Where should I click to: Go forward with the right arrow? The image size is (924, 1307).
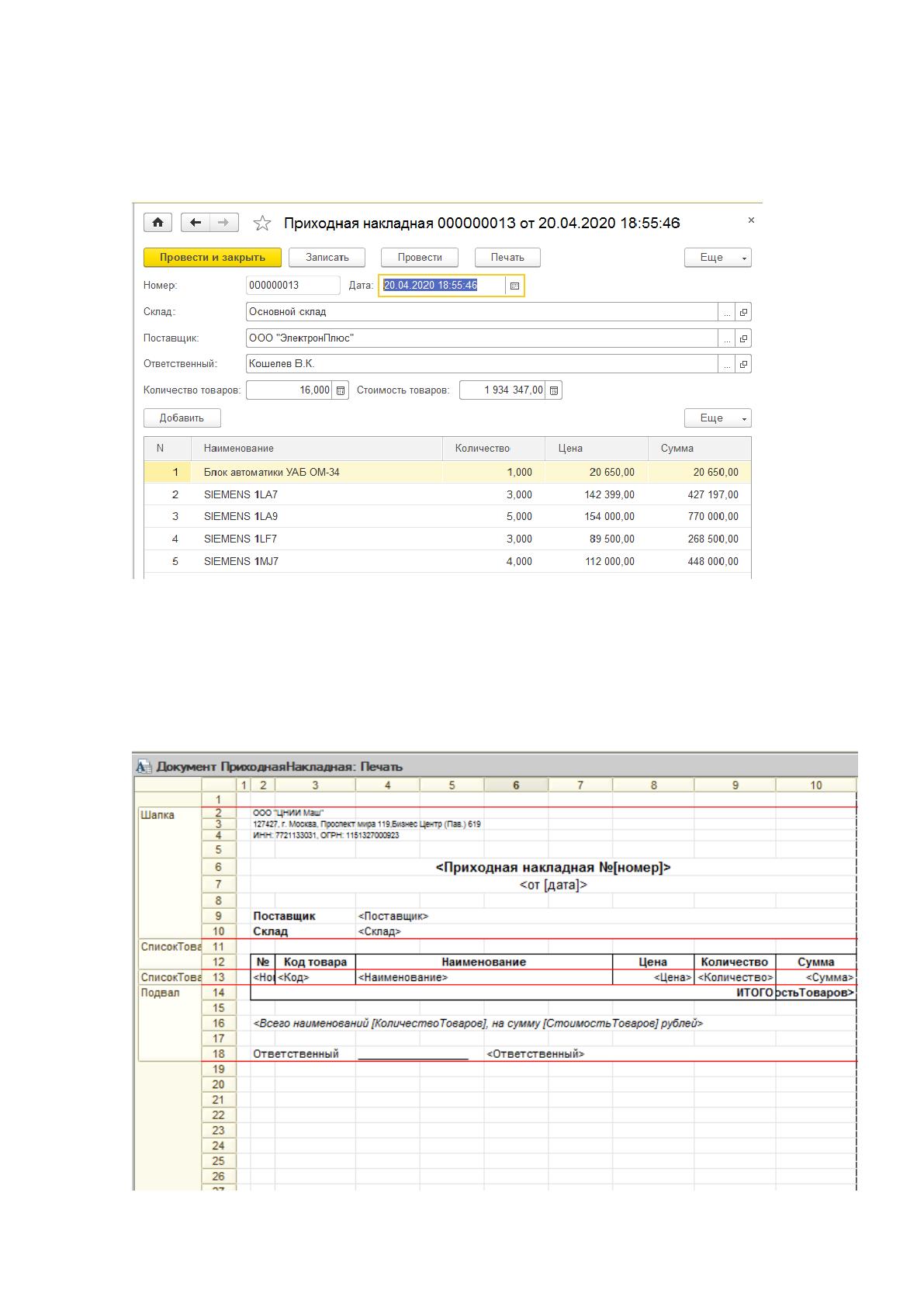(223, 223)
